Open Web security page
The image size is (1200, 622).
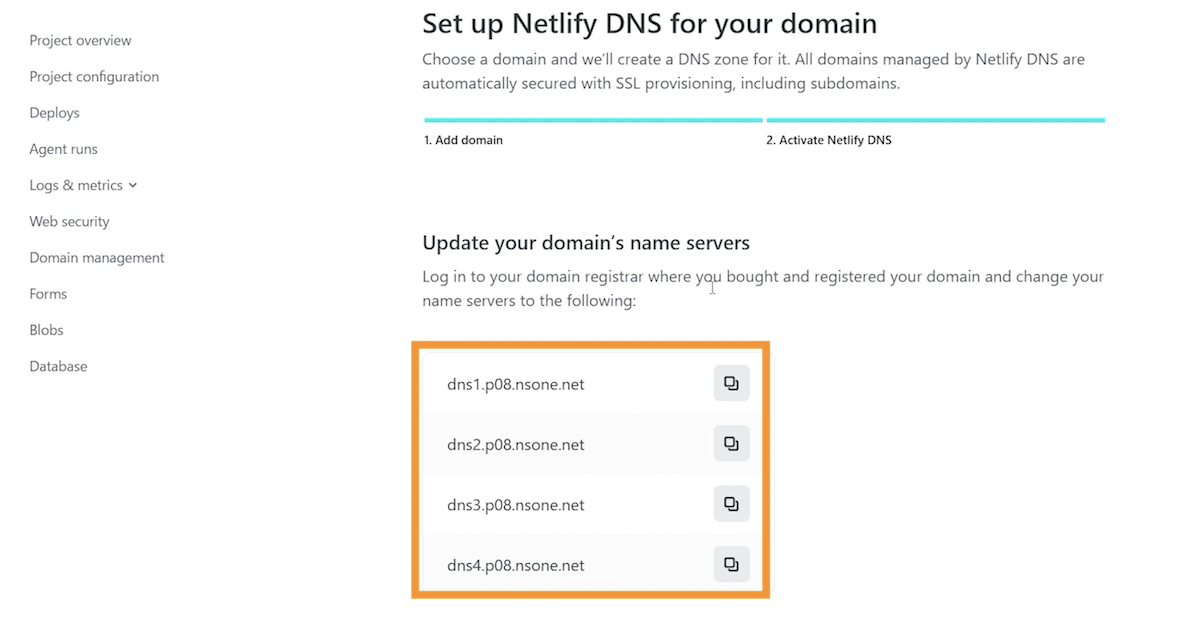(x=69, y=222)
